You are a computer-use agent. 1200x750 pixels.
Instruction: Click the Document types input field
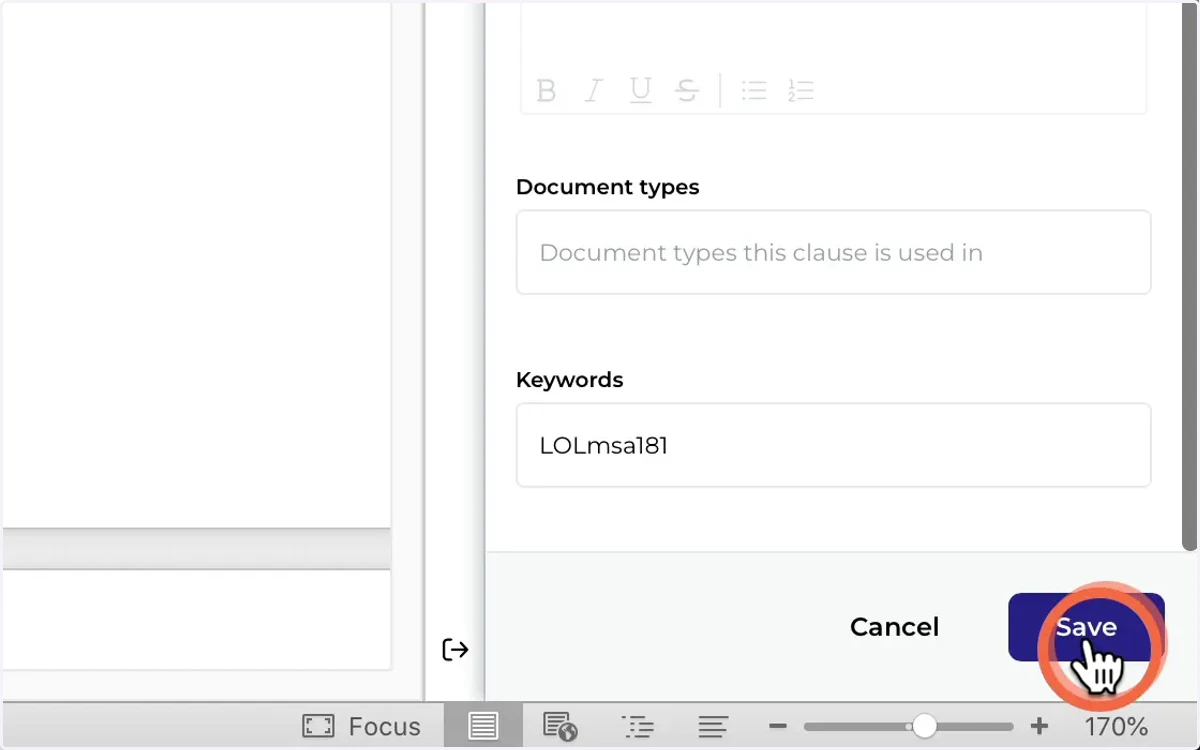coord(833,252)
